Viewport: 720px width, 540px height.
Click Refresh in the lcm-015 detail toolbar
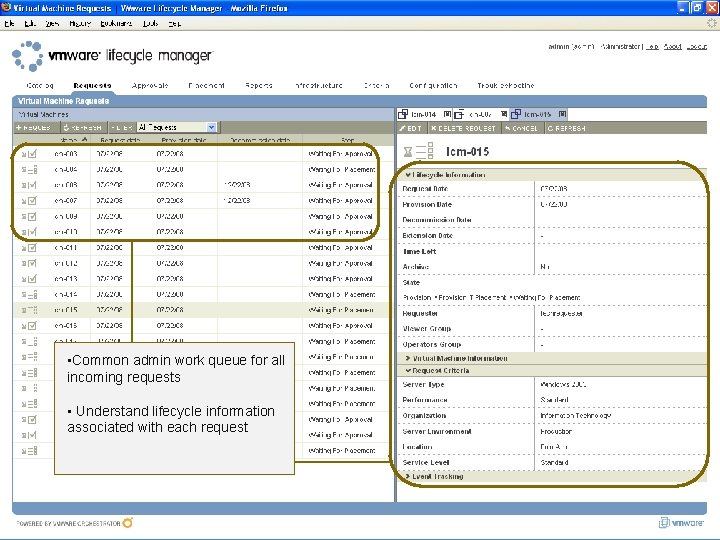[567, 129]
